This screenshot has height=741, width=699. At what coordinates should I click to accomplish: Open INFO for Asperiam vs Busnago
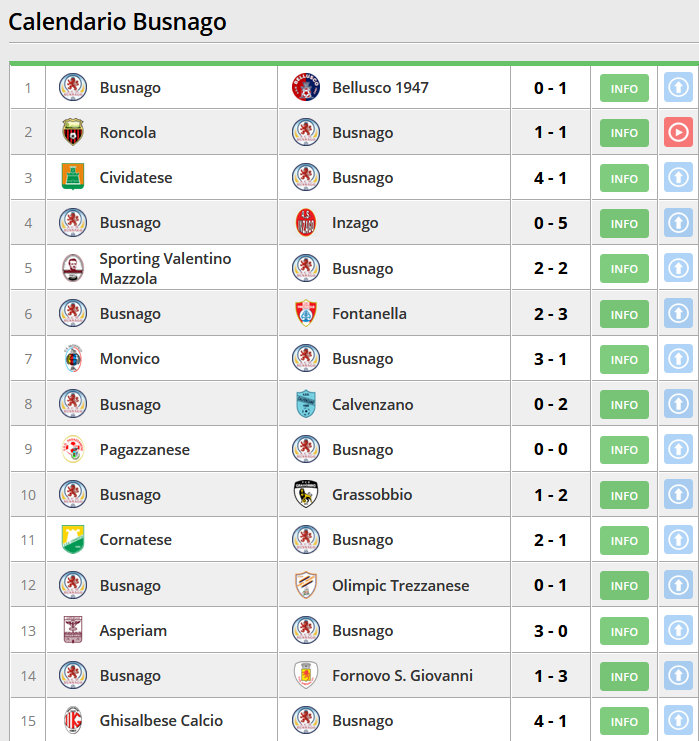(x=624, y=631)
